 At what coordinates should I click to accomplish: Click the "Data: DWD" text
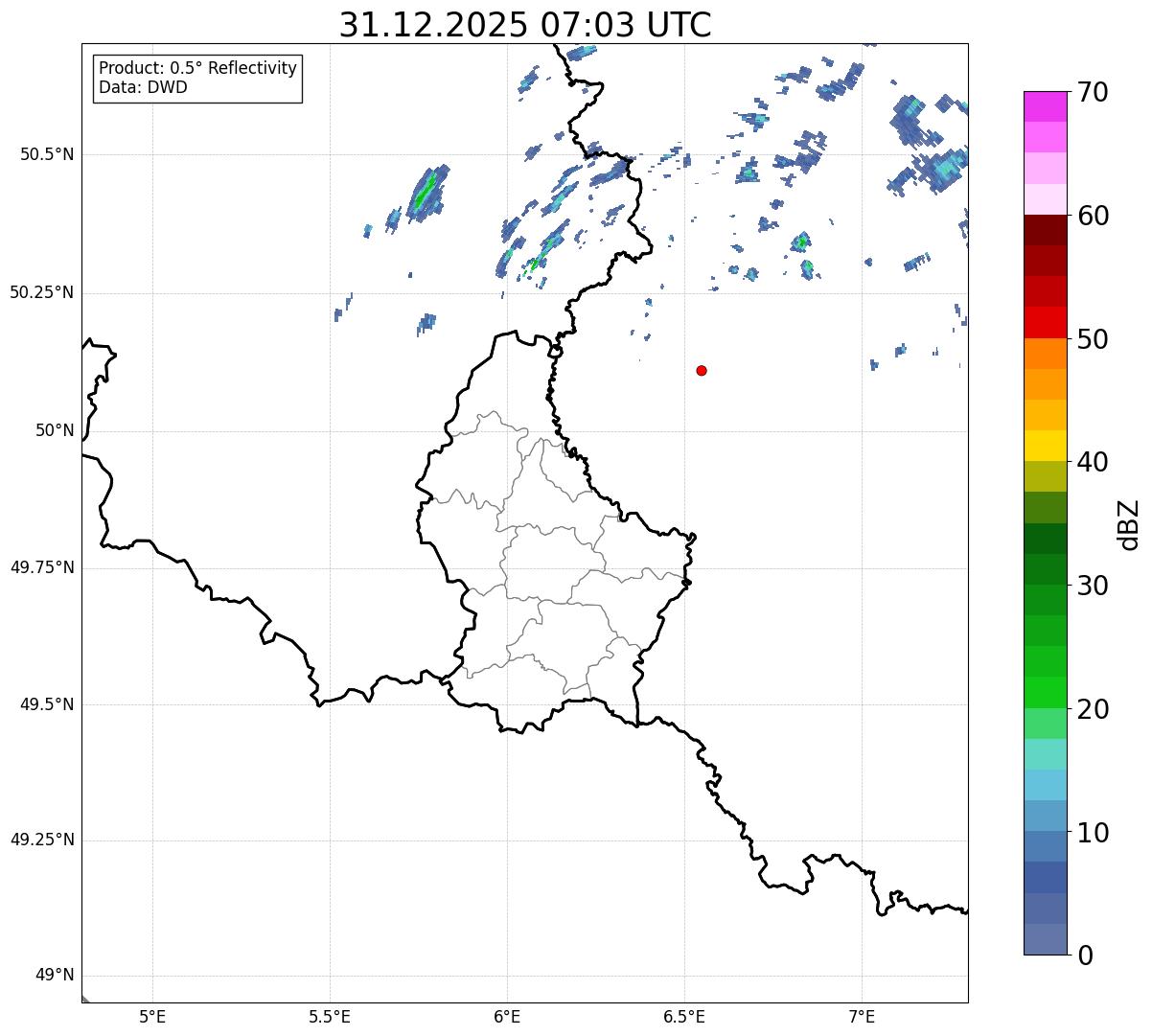(144, 87)
